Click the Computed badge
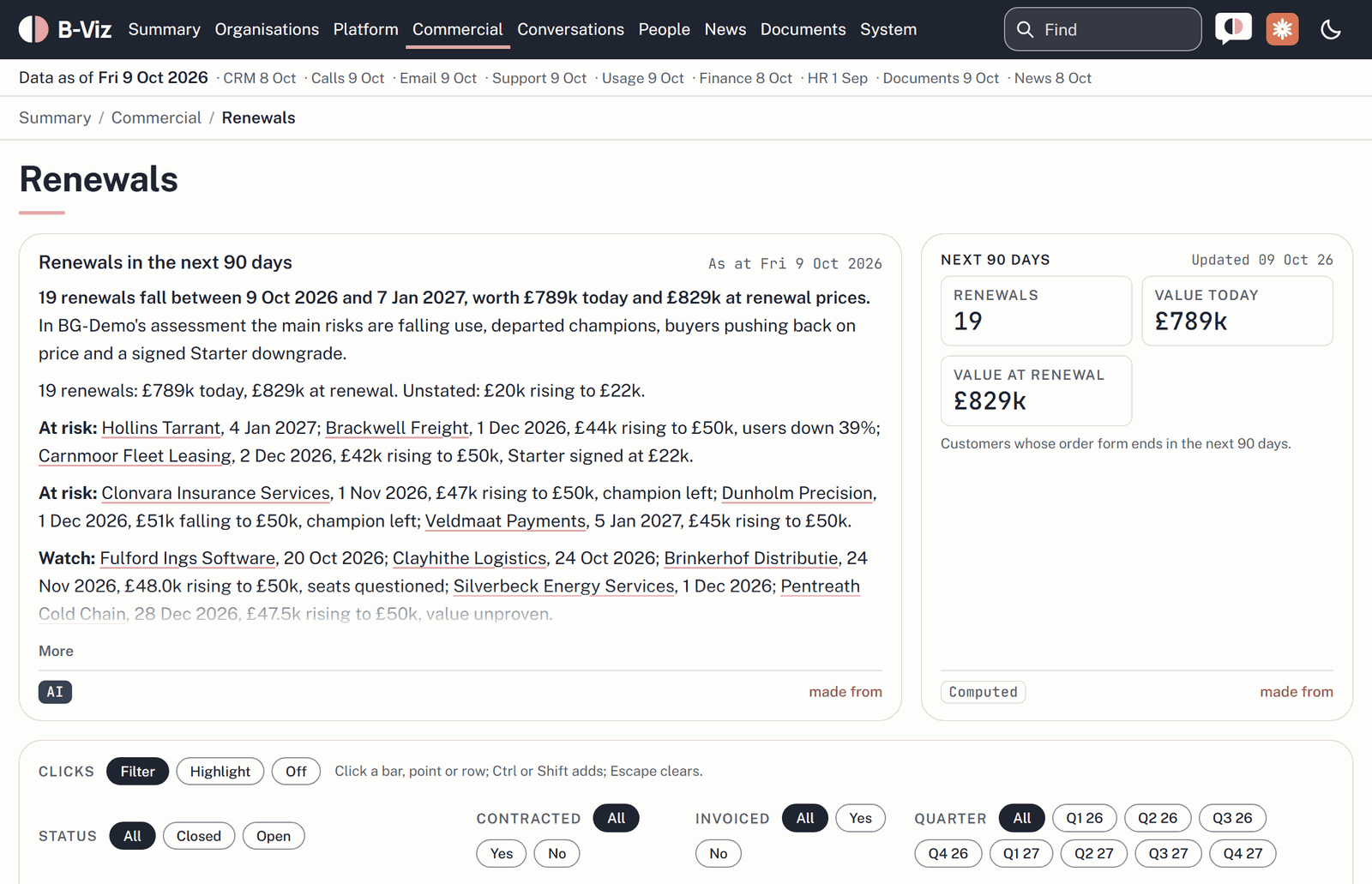The width and height of the screenshot is (1372, 884). [984, 692]
